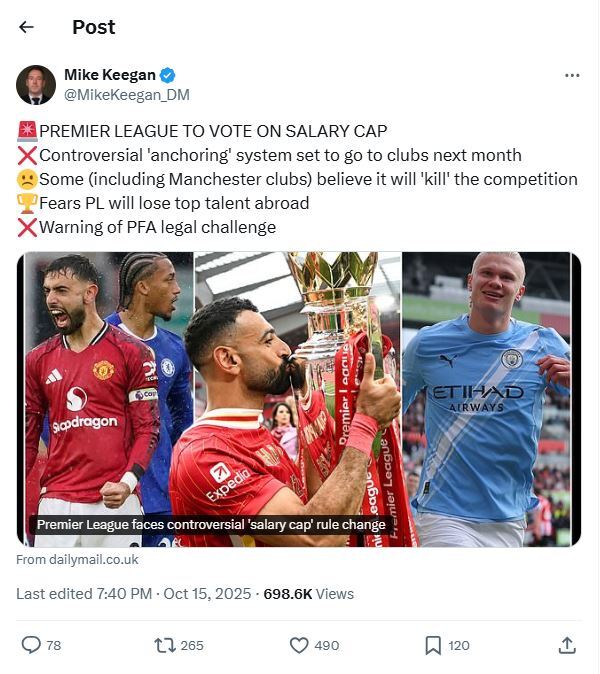This screenshot has height=674, width=600.
Task: Open the article preview image card
Action: (299, 399)
